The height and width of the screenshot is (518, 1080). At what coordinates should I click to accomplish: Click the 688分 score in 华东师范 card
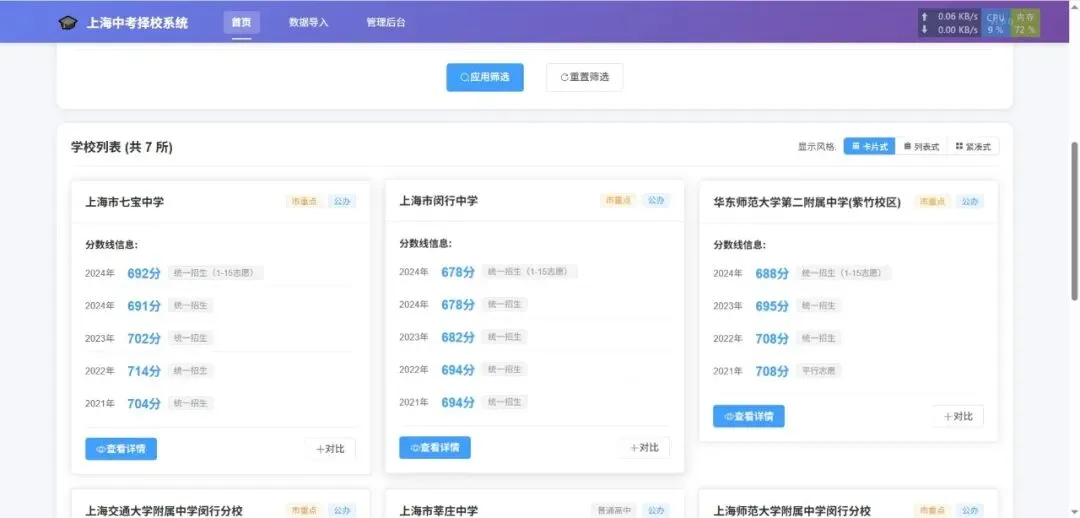click(x=772, y=273)
